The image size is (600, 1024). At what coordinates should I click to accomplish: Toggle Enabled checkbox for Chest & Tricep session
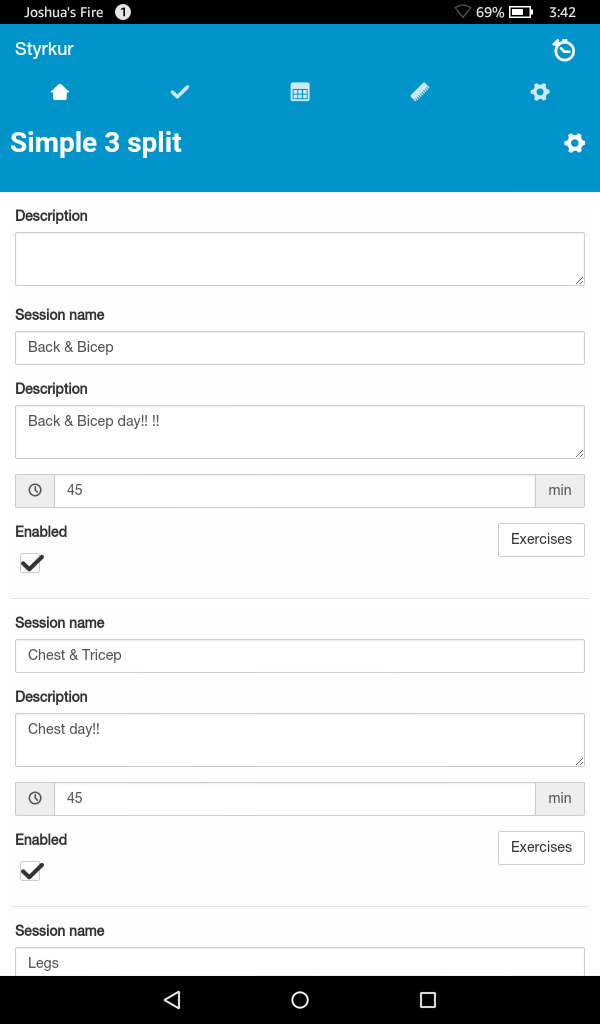[x=31, y=871]
